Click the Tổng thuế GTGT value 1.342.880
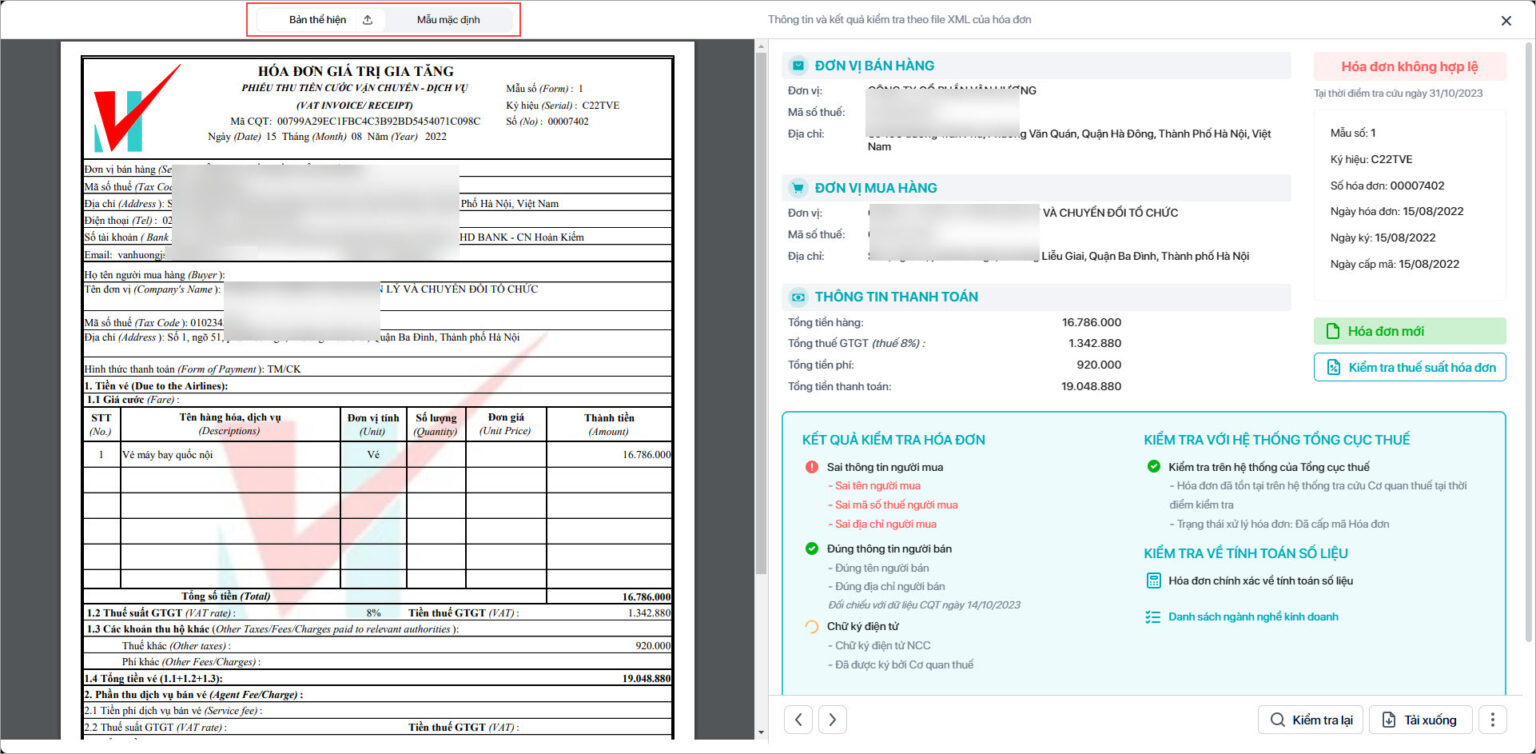The height and width of the screenshot is (754, 1536). 1094,343
